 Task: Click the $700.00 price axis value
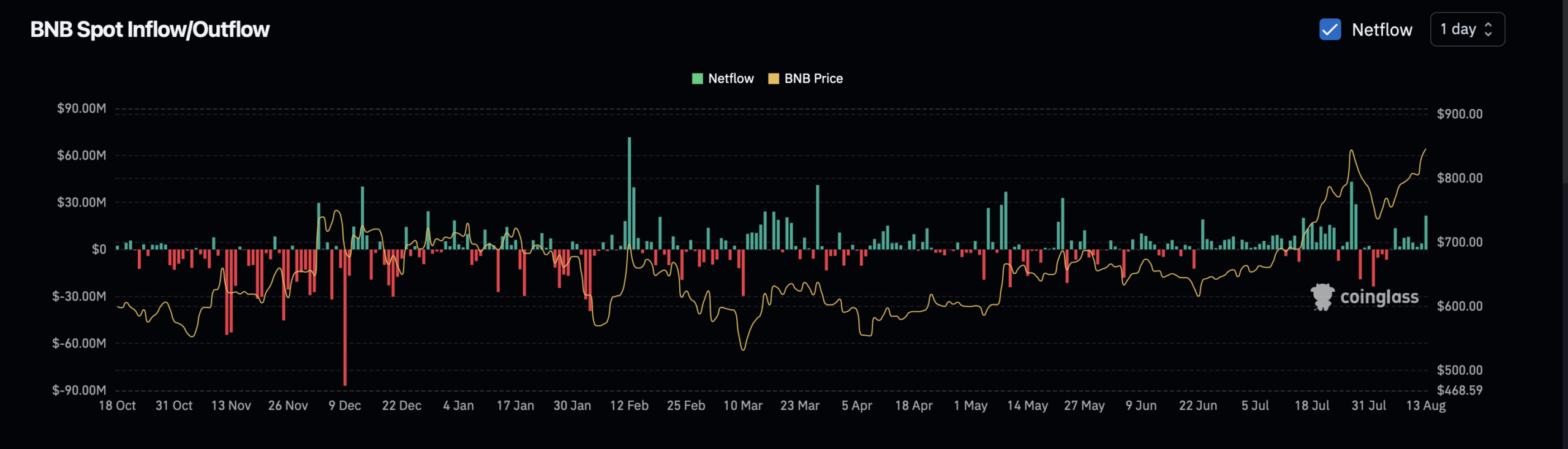coord(1460,242)
